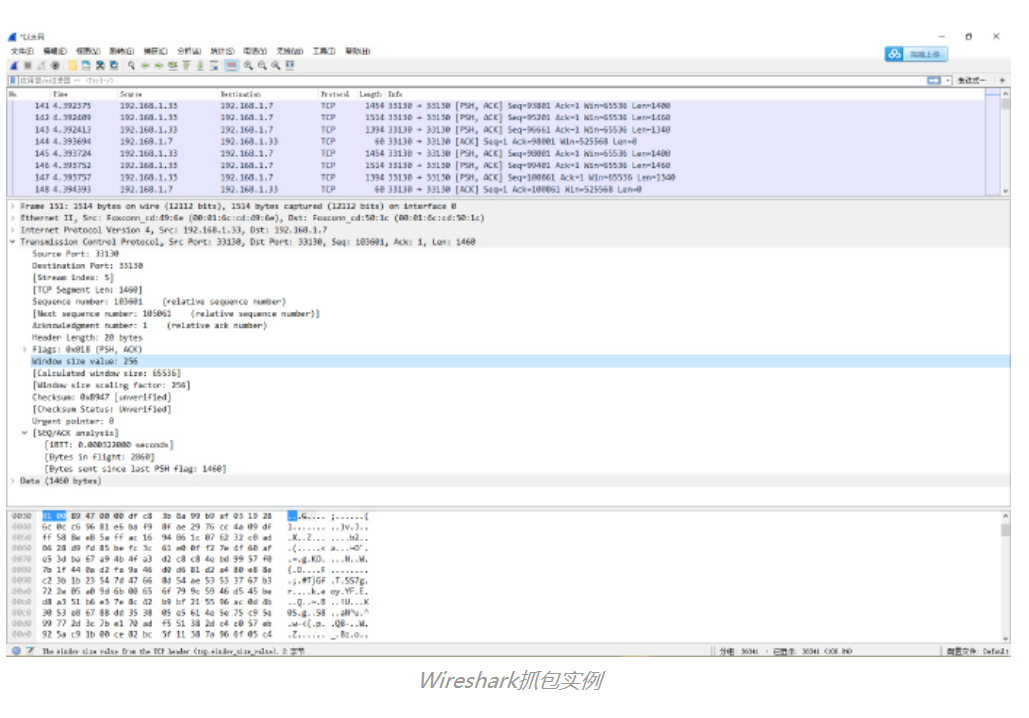Select packet 148 in the packet list

pos(495,190)
